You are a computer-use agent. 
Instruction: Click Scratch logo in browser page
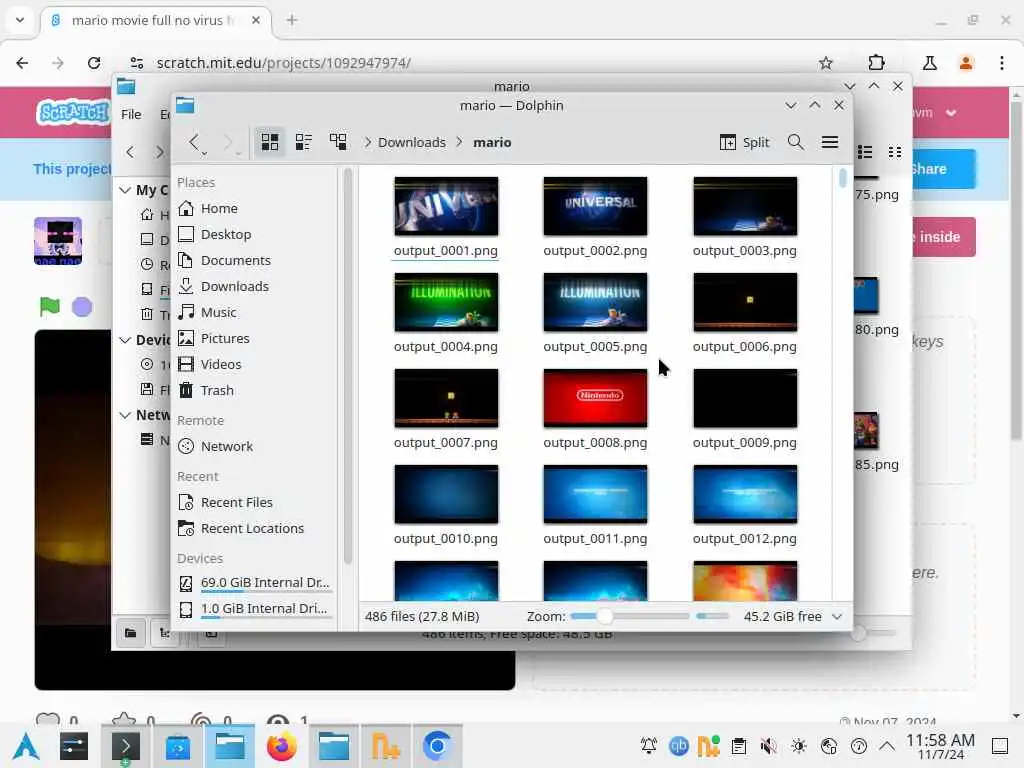point(73,112)
